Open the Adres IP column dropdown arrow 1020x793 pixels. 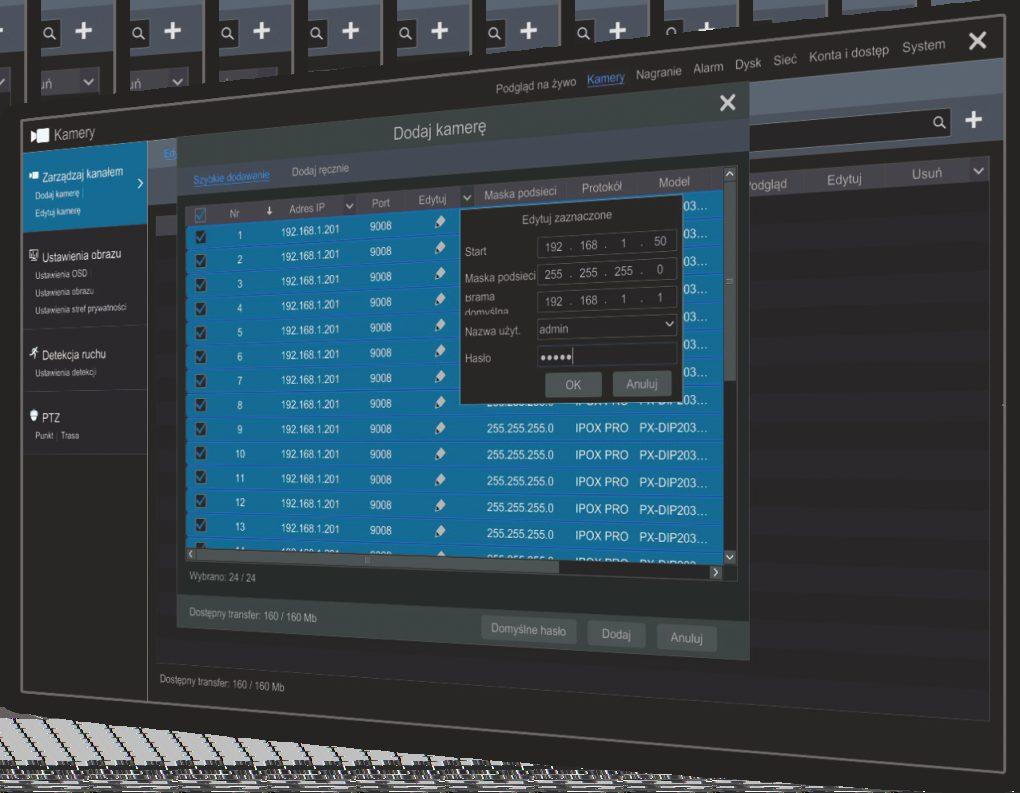point(349,206)
